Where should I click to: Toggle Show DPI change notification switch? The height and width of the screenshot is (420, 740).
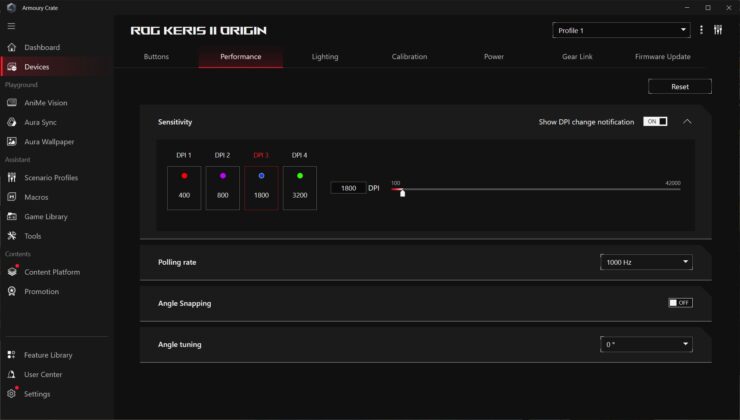pyautogui.click(x=655, y=122)
